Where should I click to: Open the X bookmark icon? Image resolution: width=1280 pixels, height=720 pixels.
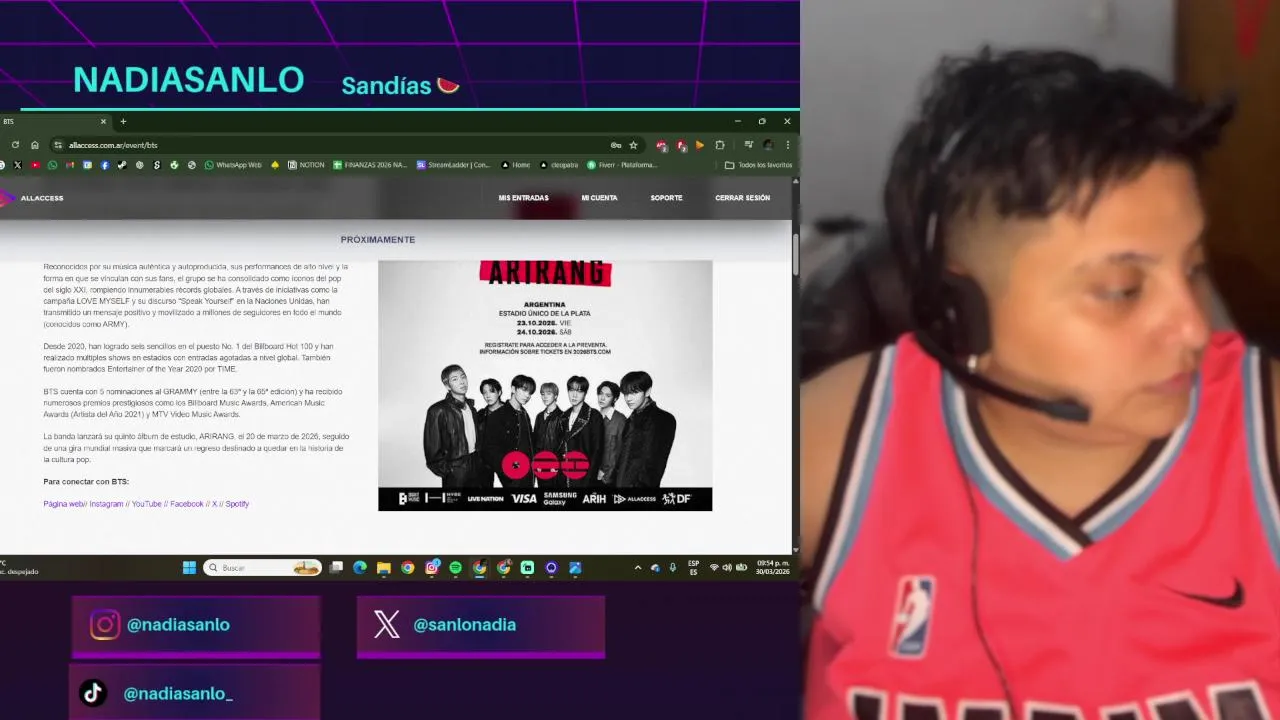click(x=17, y=165)
